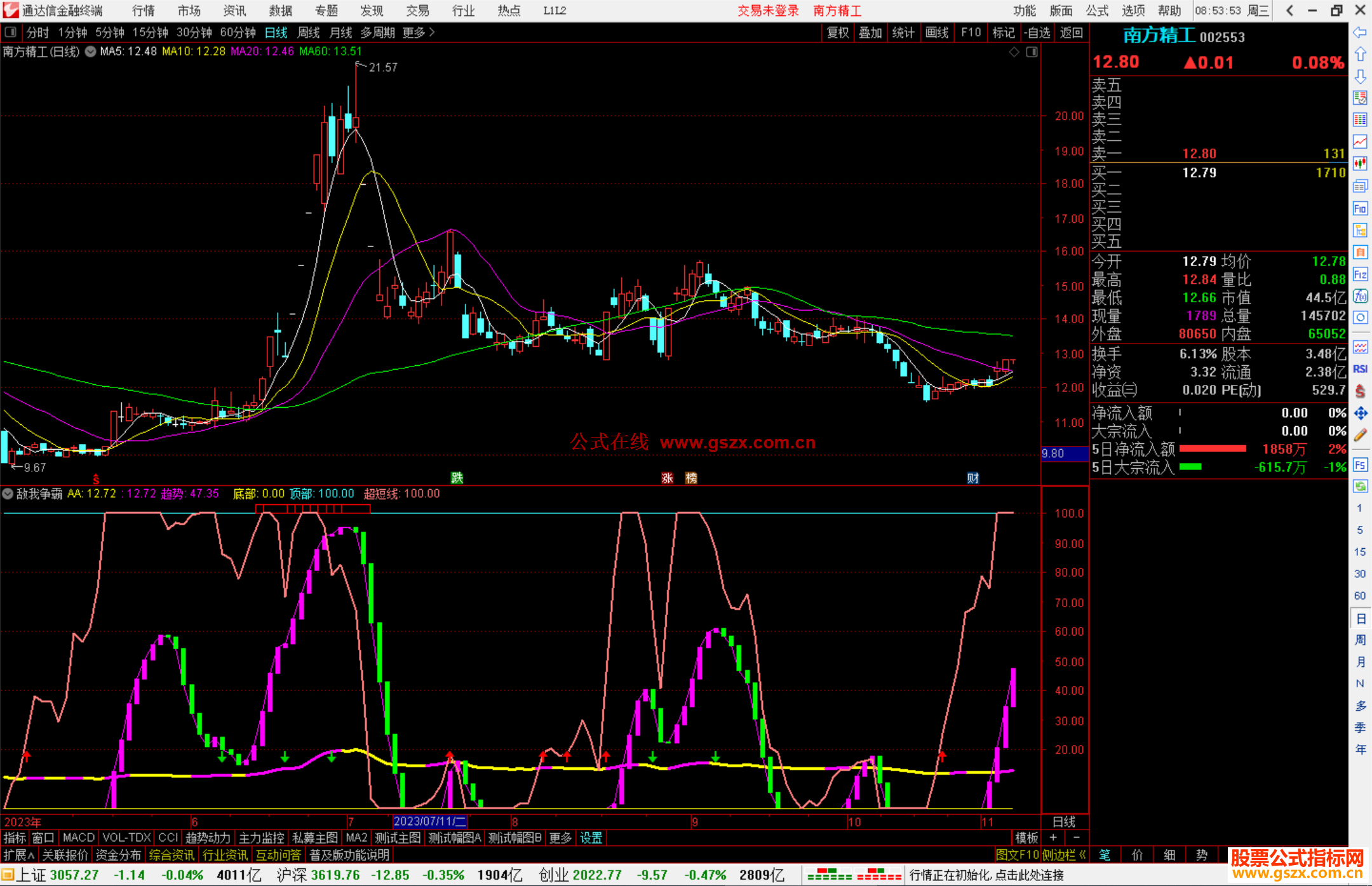Click the 复权 button

pos(838,32)
